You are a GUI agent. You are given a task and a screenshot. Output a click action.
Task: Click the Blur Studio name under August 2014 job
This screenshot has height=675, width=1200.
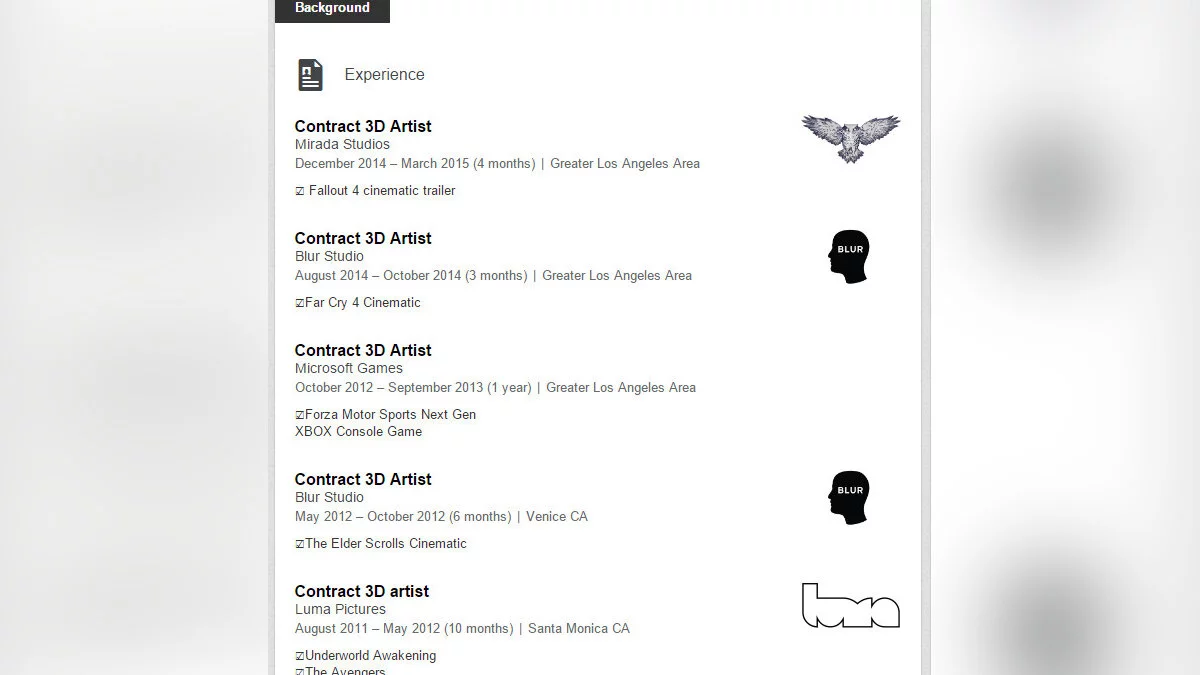(329, 256)
